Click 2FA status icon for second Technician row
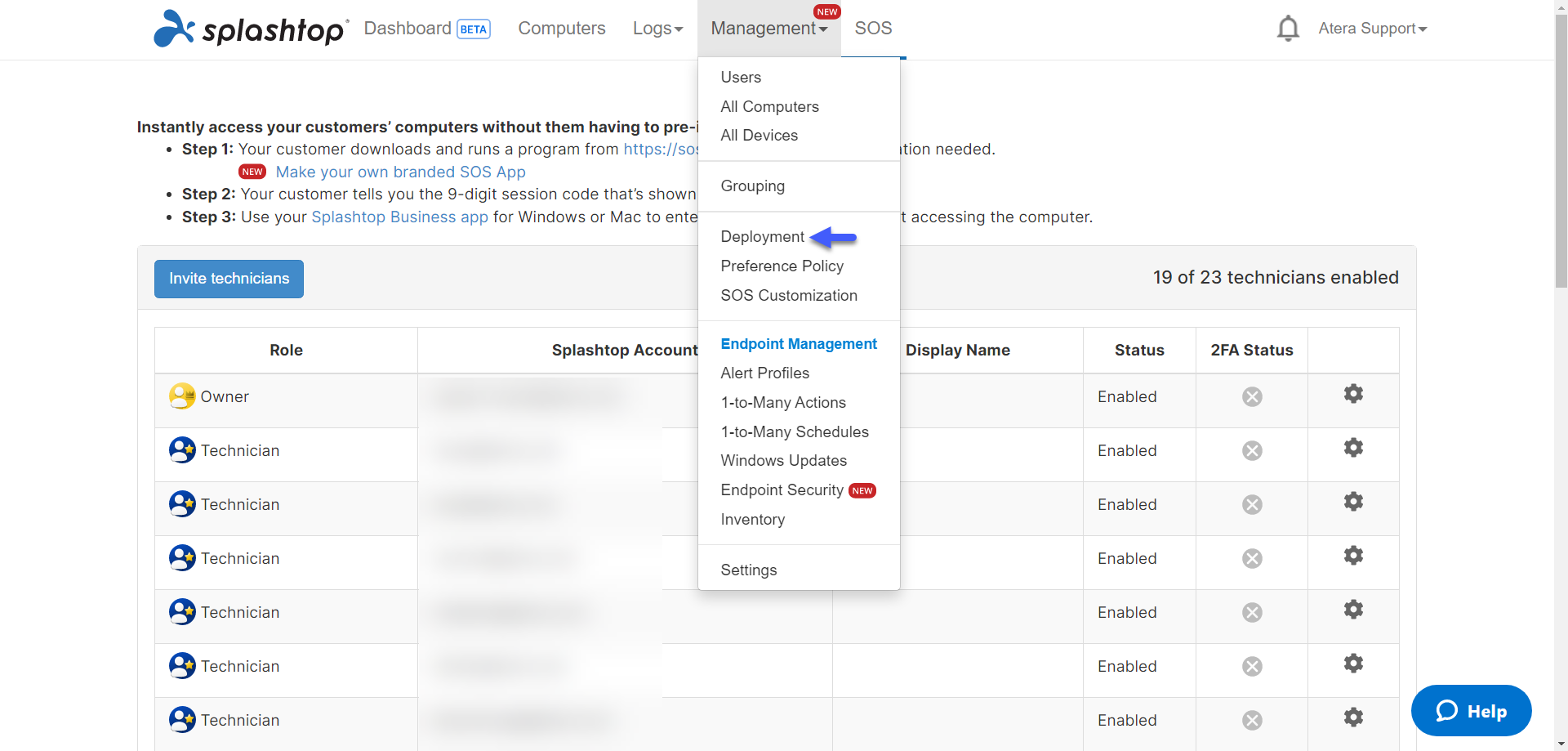Viewport: 1568px width, 751px height. coord(1252,505)
